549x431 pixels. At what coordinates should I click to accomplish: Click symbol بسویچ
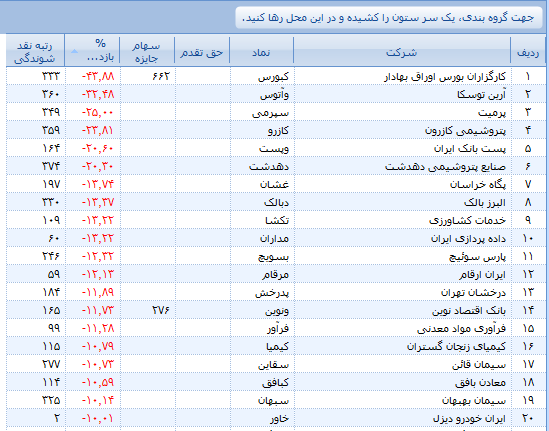[x=273, y=257]
